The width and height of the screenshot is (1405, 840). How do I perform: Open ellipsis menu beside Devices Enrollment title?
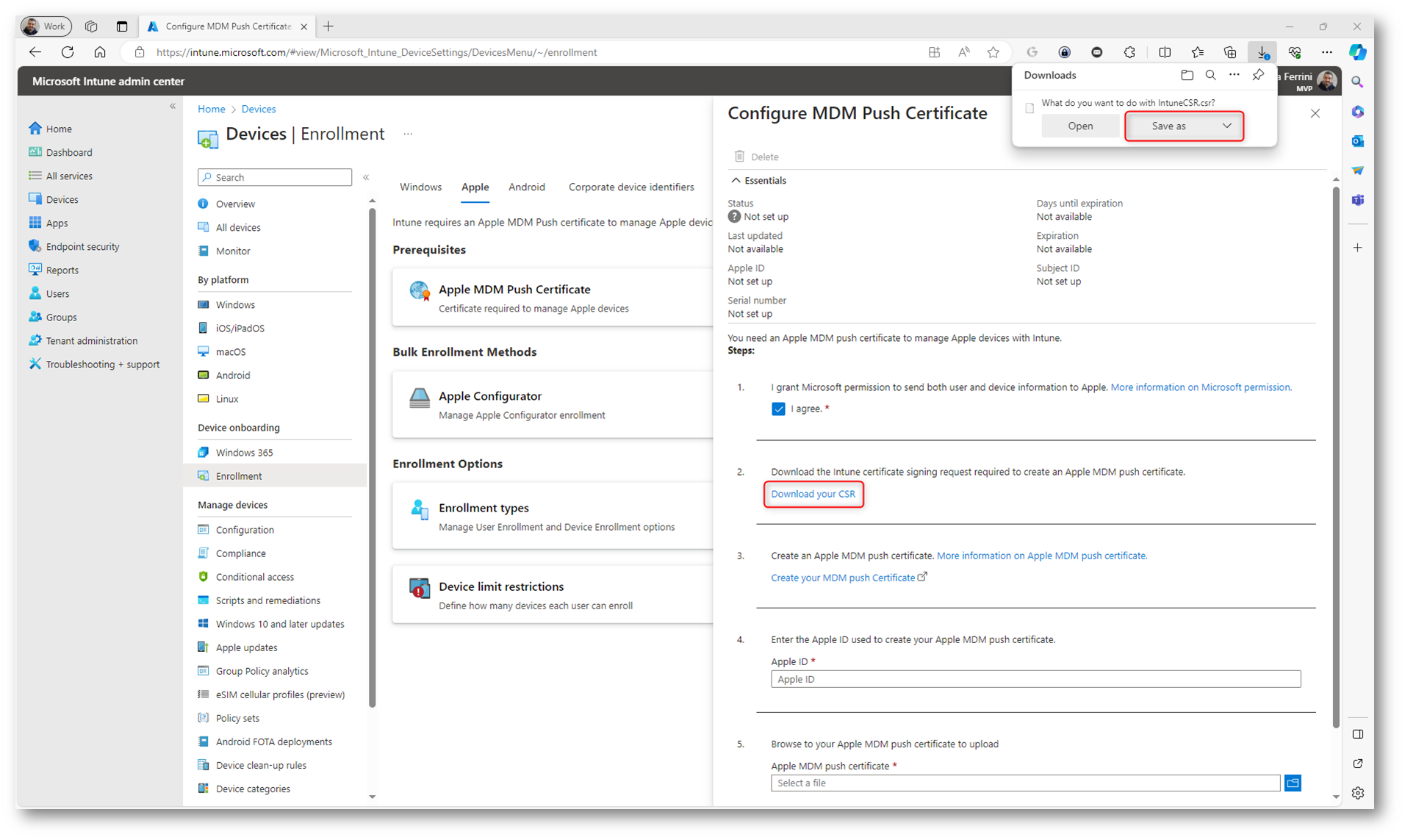(x=408, y=134)
